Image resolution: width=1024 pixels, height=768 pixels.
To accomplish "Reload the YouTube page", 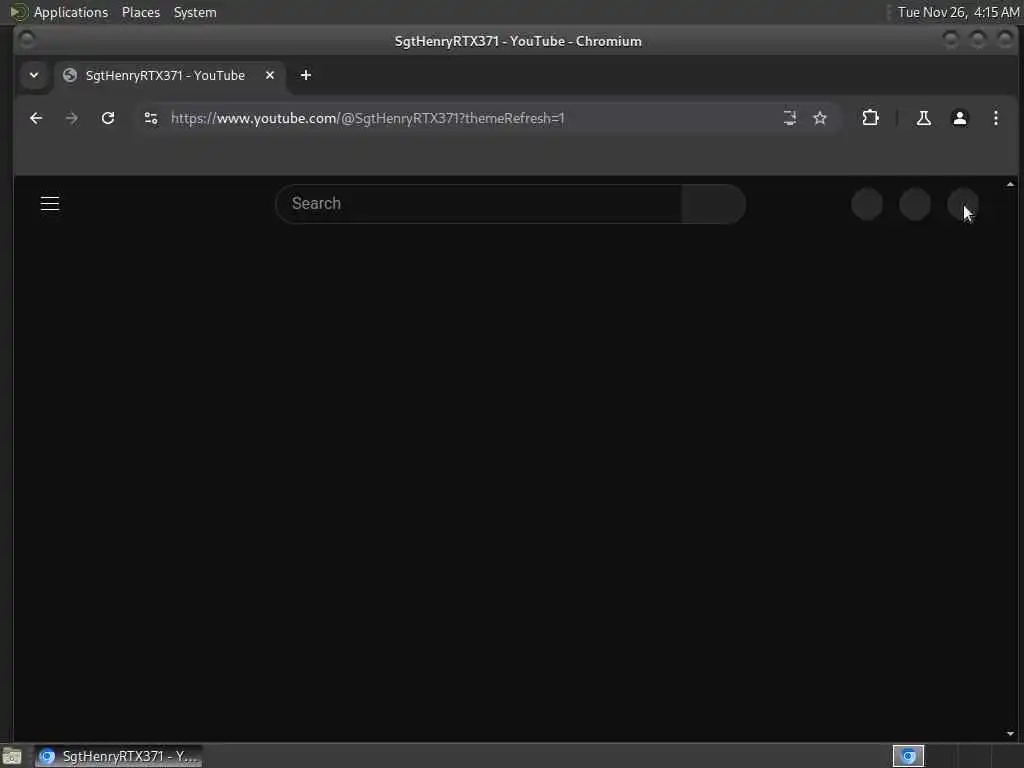I will pyautogui.click(x=108, y=118).
